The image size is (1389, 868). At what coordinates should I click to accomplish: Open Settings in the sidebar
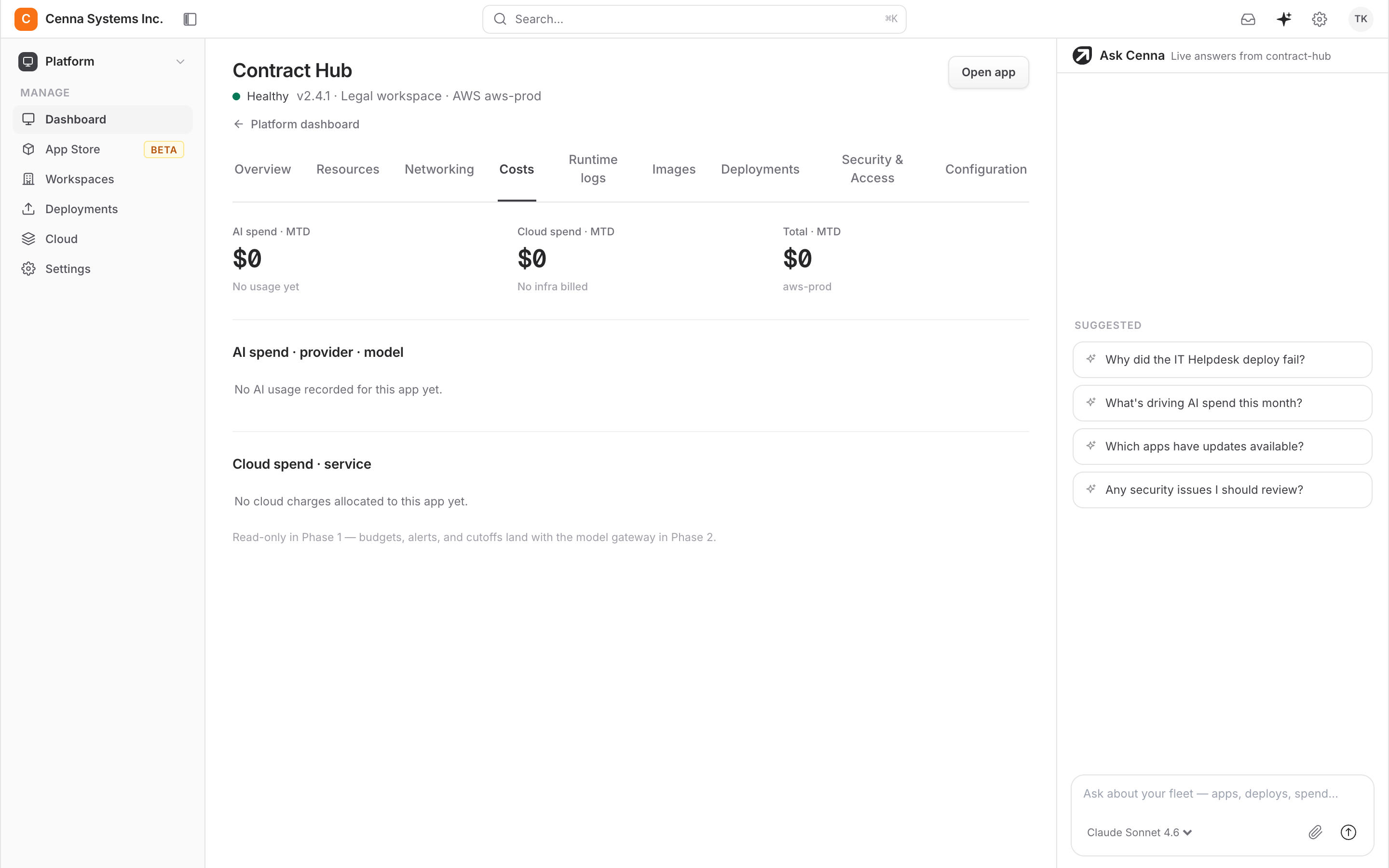click(103, 269)
